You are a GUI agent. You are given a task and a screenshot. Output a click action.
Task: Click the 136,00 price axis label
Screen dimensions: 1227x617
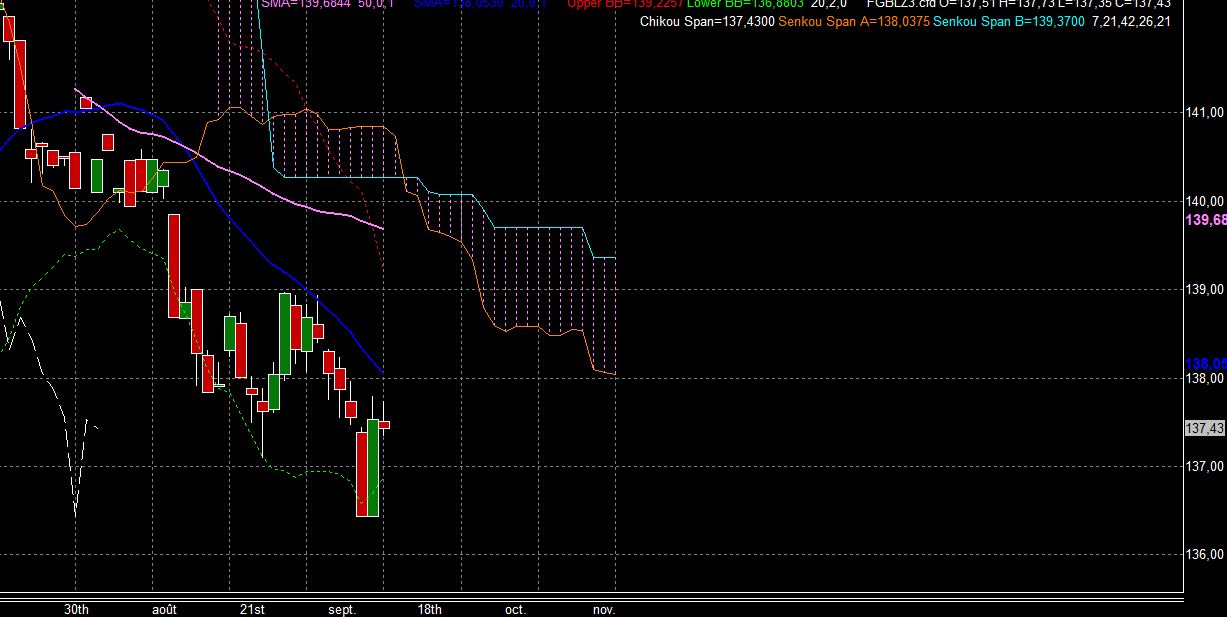coord(1205,554)
